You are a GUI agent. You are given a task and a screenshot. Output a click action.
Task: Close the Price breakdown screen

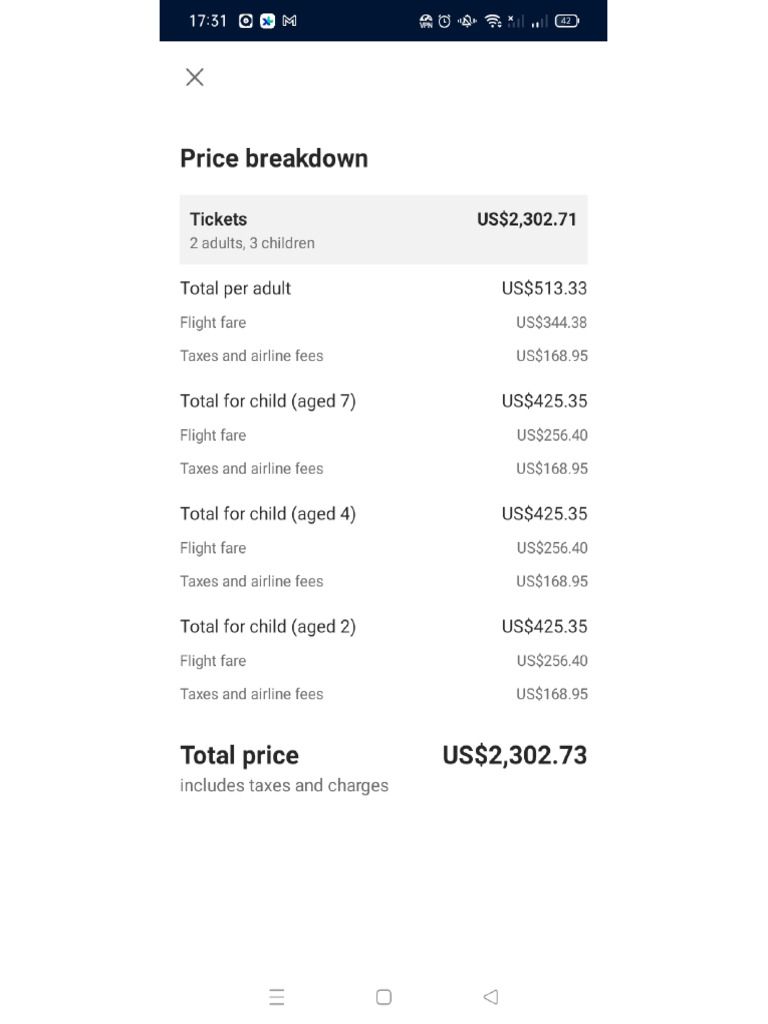[195, 77]
